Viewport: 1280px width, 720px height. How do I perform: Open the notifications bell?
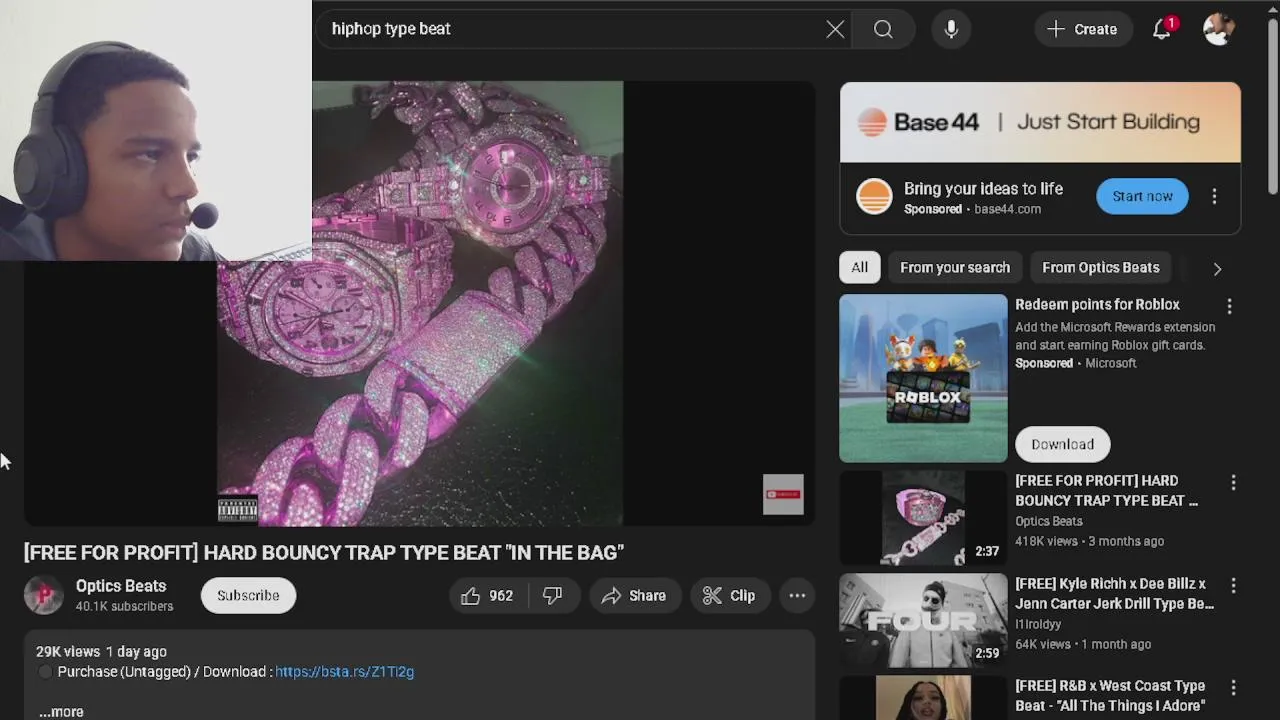click(1162, 29)
